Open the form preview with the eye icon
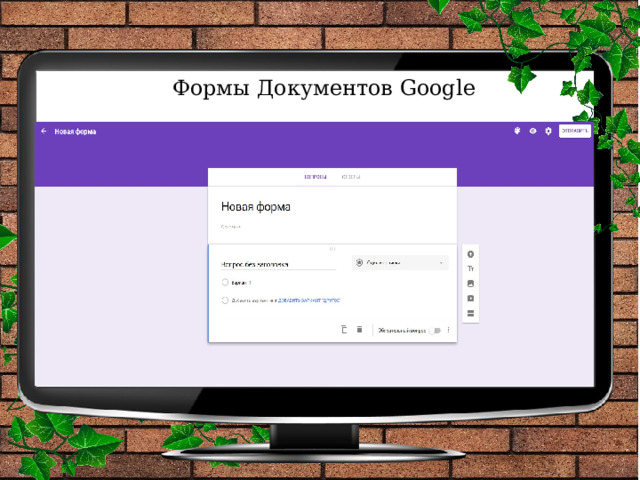 [x=533, y=131]
